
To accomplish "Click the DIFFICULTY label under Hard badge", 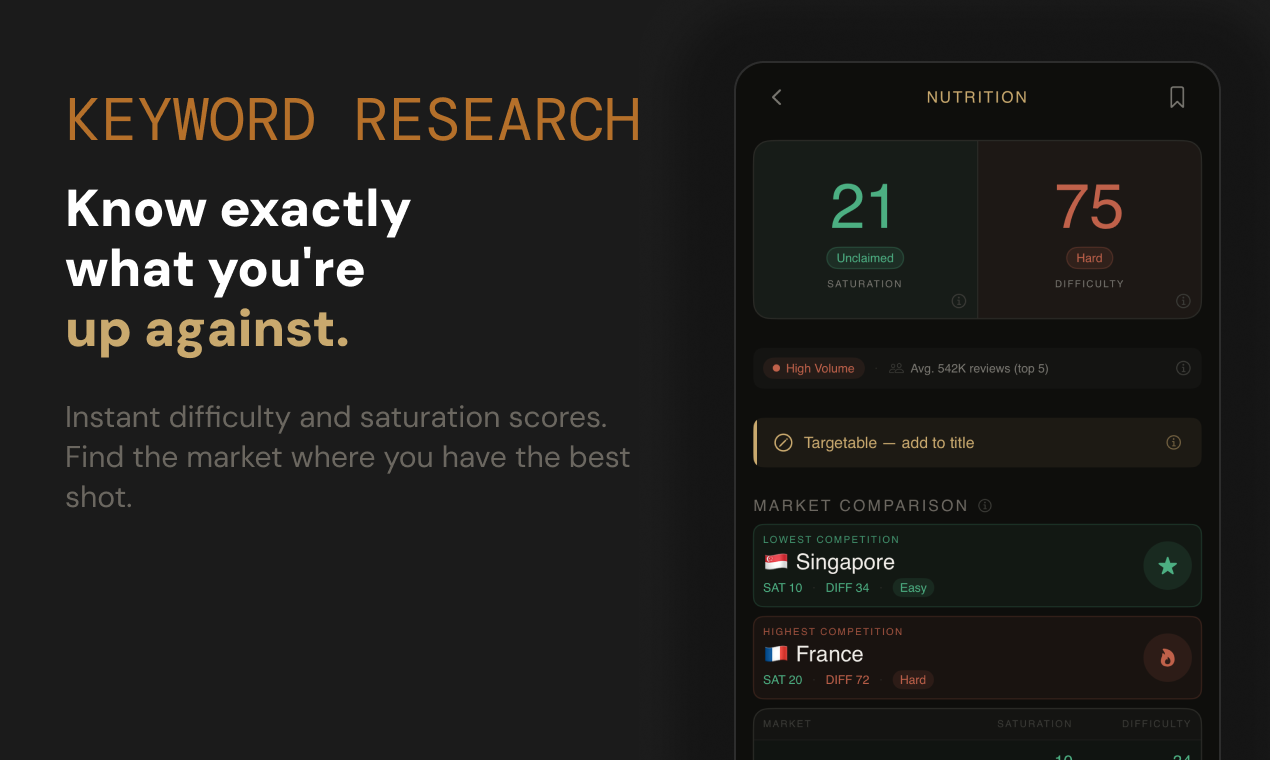I will (1089, 284).
